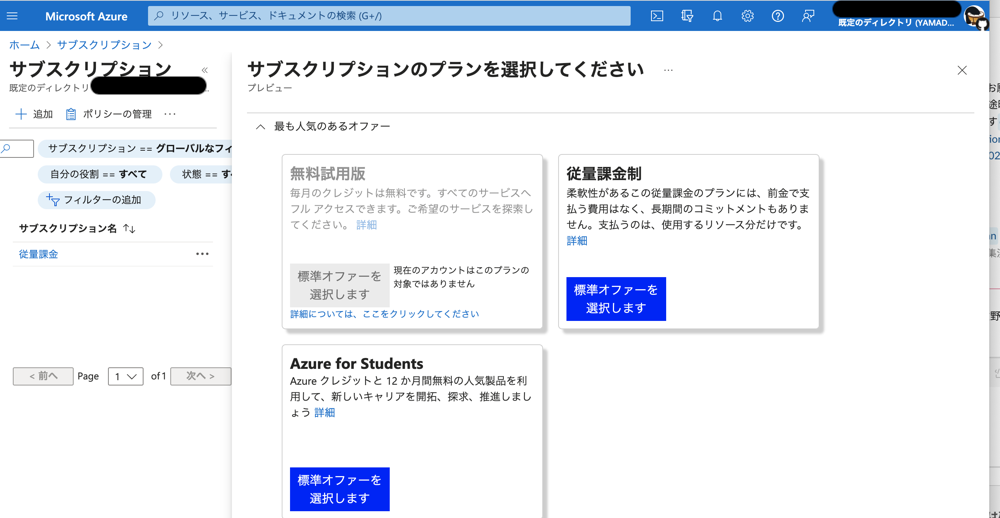Open the Azure portal hamburger menu
The width and height of the screenshot is (1000, 518).
12,16
